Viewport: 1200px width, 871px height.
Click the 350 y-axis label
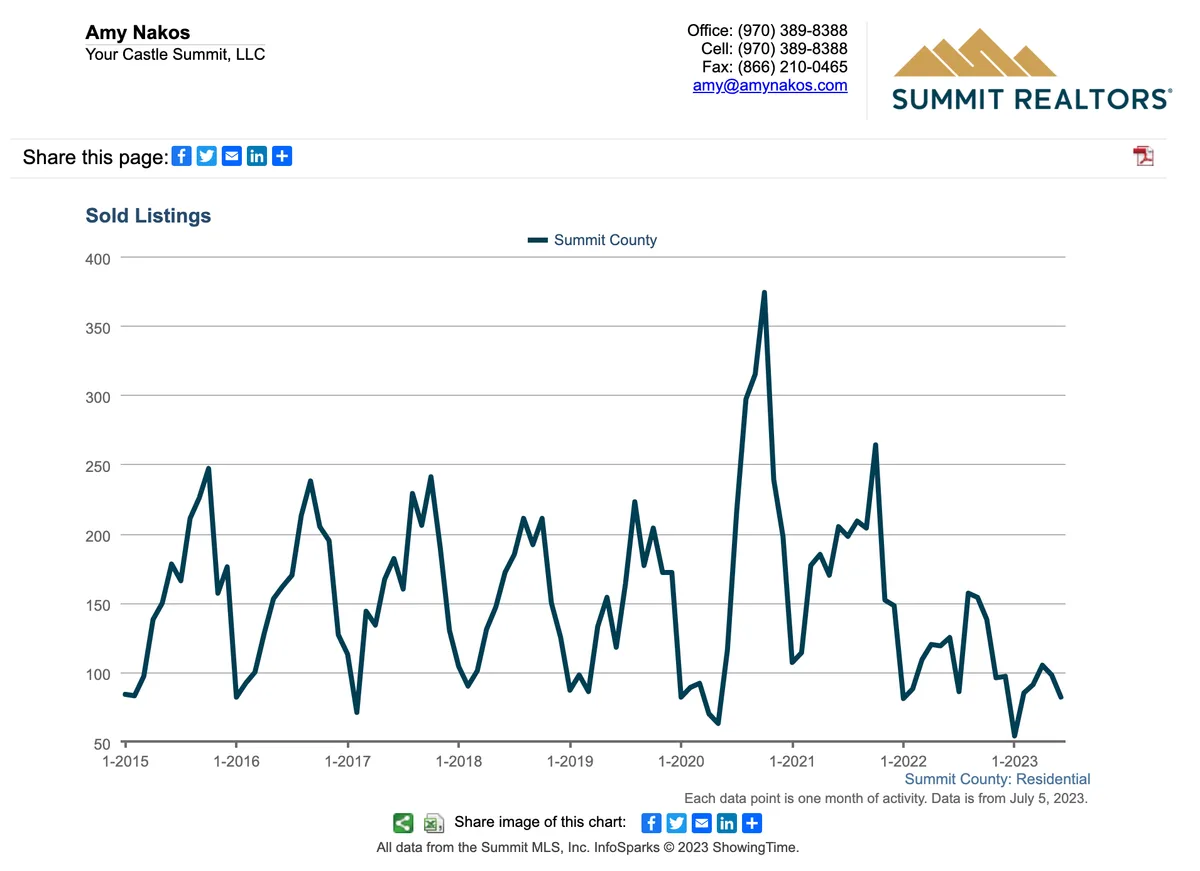click(x=97, y=327)
